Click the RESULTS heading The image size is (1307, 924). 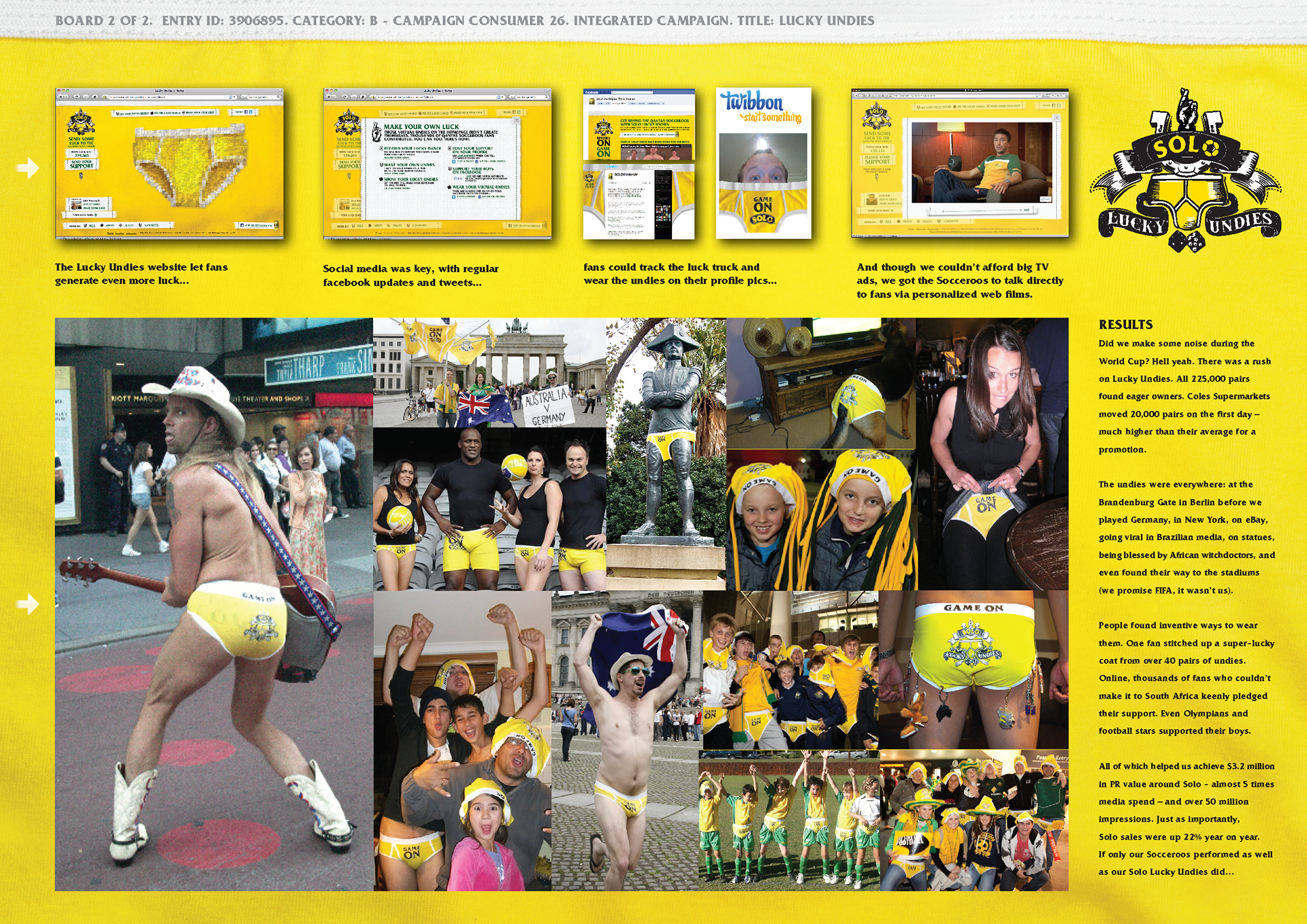tap(1125, 325)
